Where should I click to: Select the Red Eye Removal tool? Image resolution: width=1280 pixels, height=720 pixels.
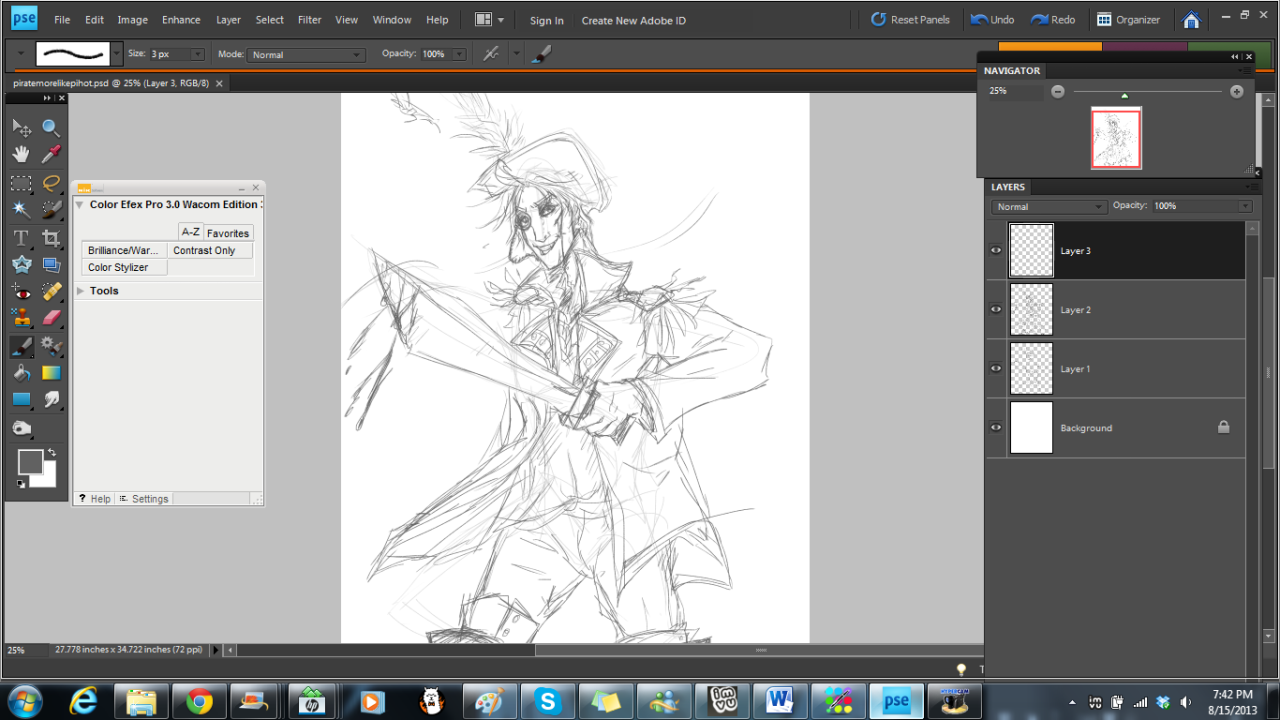pos(21,292)
